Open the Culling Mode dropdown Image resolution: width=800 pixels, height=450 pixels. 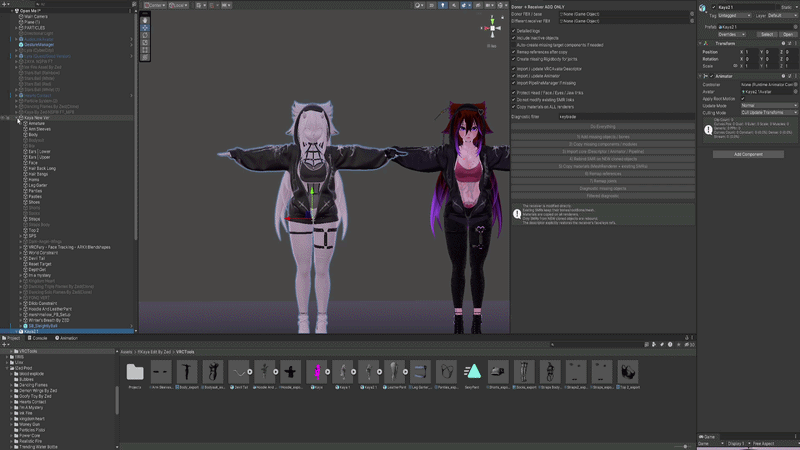point(769,113)
